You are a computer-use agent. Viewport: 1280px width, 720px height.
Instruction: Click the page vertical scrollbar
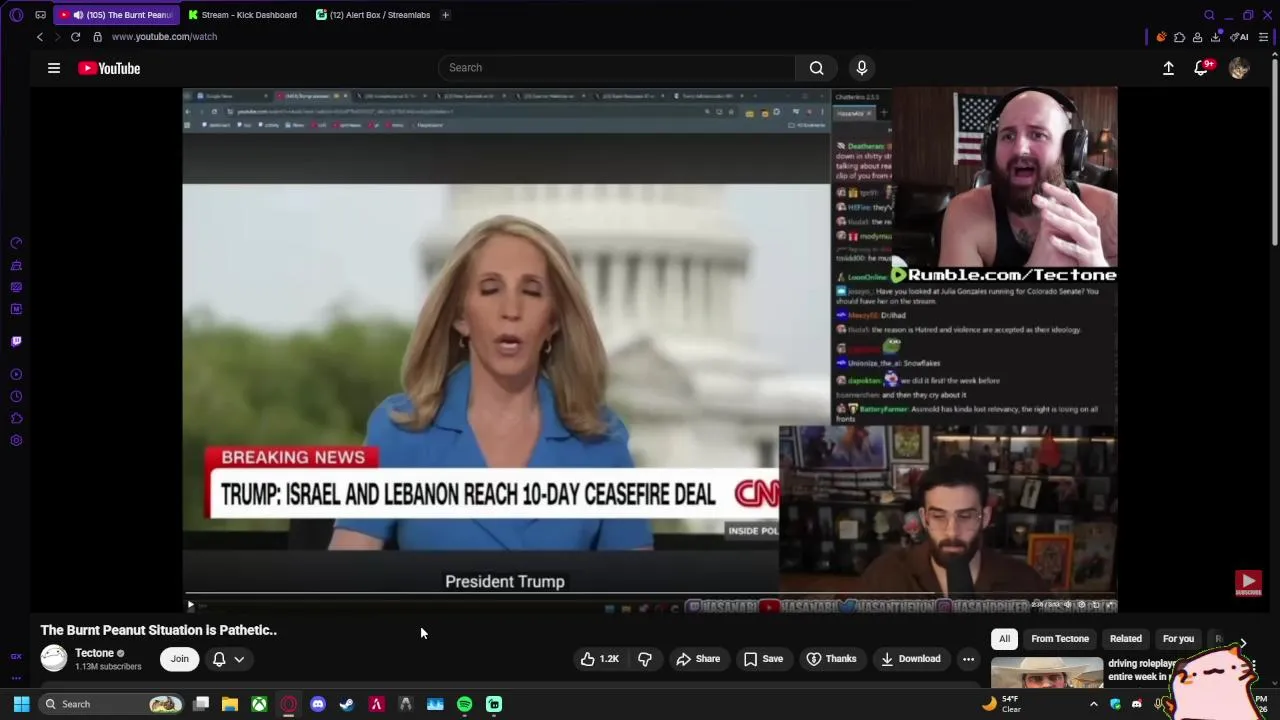point(1275,150)
